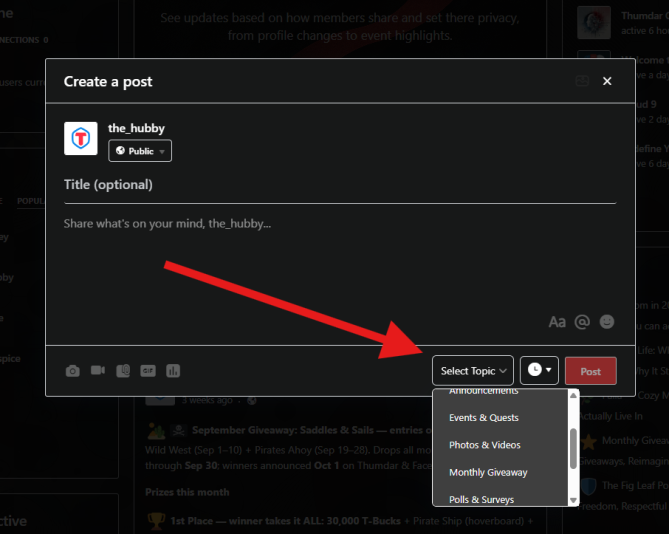Pick Polls & Surveys topic option
Viewport: 669px width, 534px height.
tap(482, 499)
